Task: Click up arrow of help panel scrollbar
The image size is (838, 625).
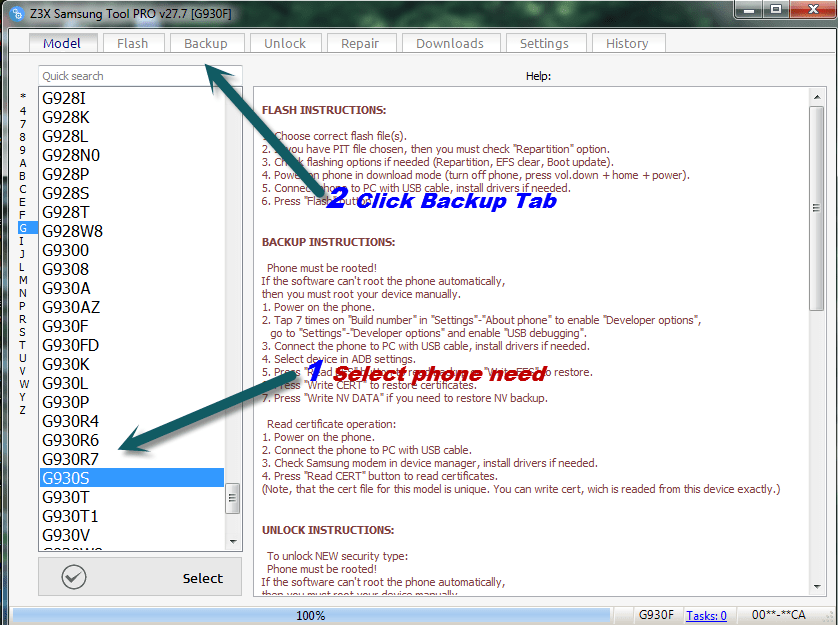Action: [817, 97]
